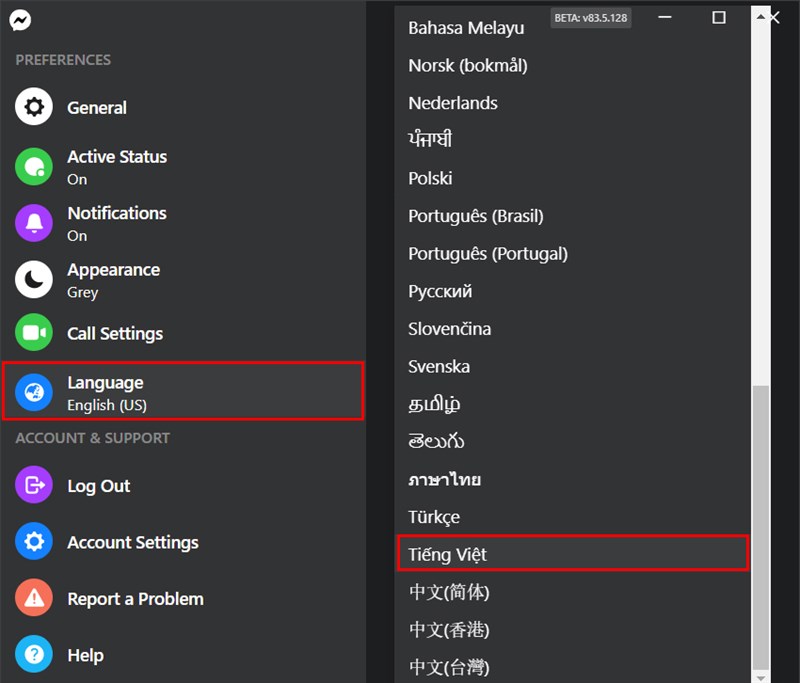The height and width of the screenshot is (683, 800).
Task: Click the purple Notifications bell icon
Action: 34,223
